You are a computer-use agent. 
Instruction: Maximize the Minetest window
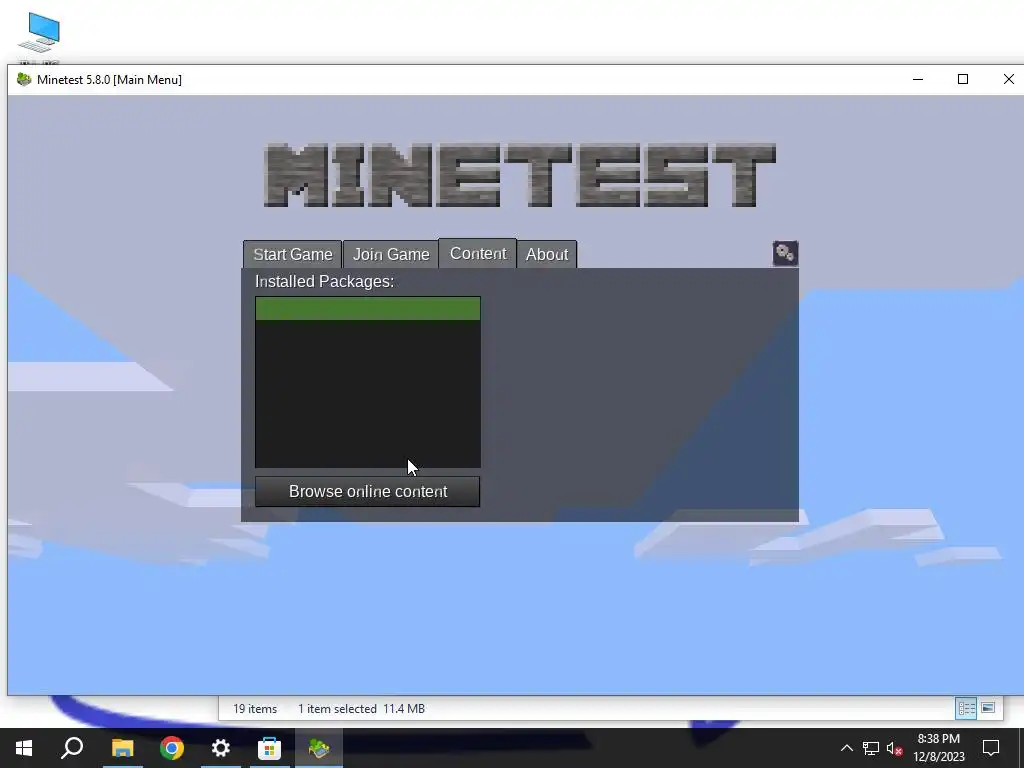[963, 80]
